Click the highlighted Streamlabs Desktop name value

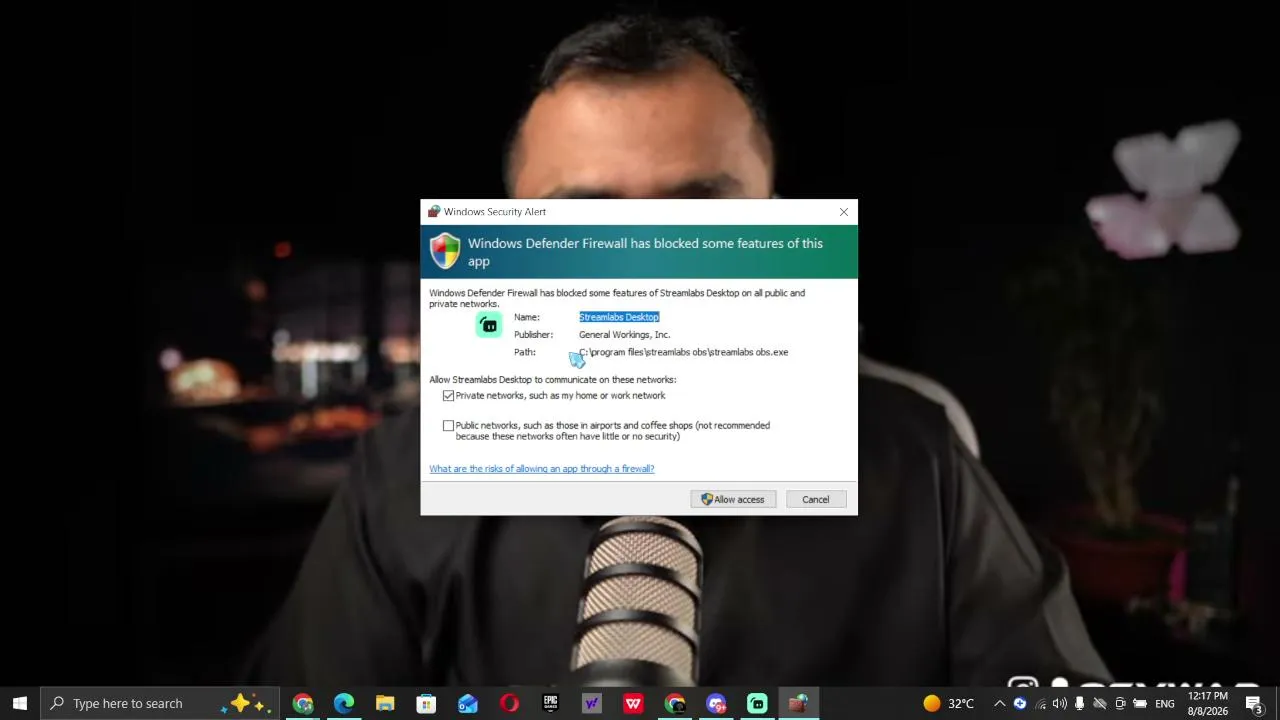(619, 317)
